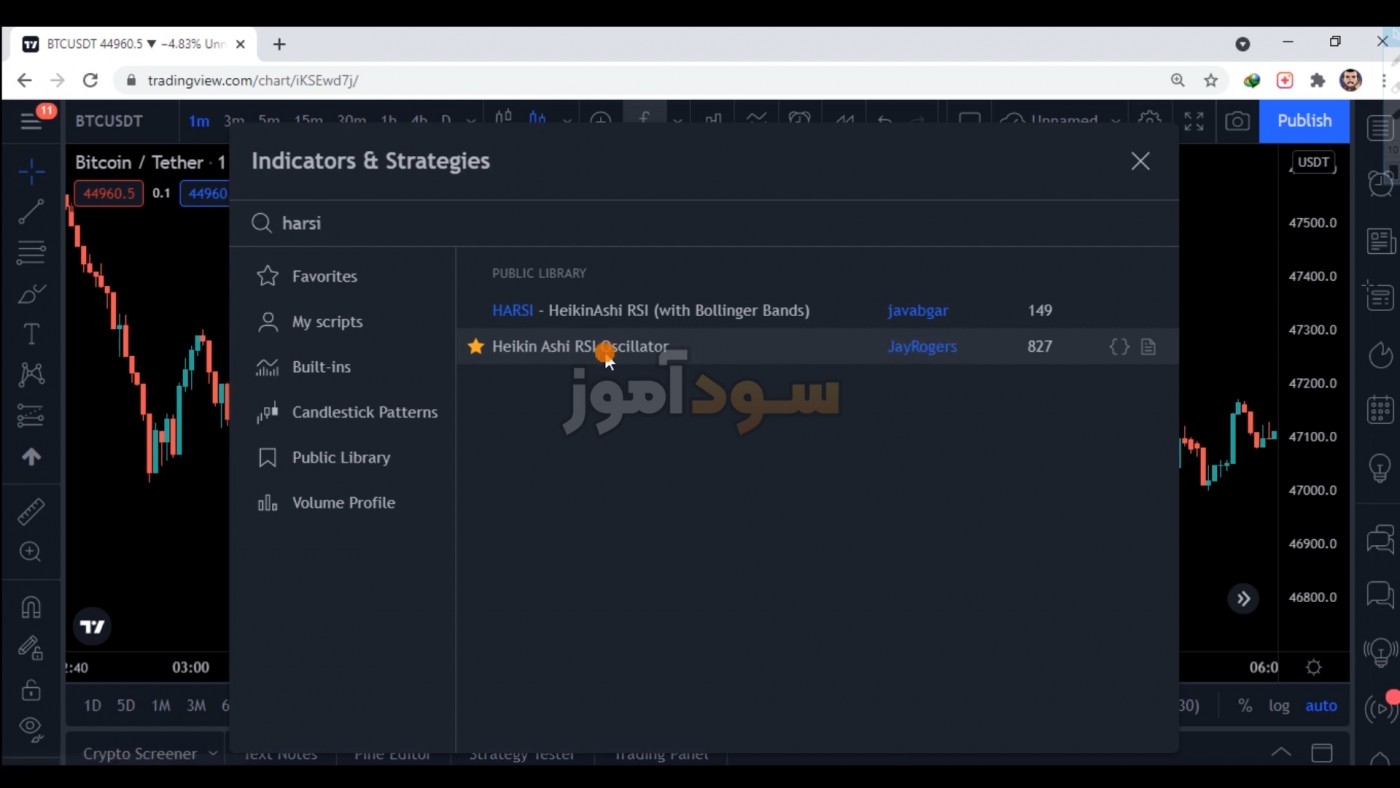Click the BTCUSDT symbol search
The width and height of the screenshot is (1400, 788).
[109, 121]
